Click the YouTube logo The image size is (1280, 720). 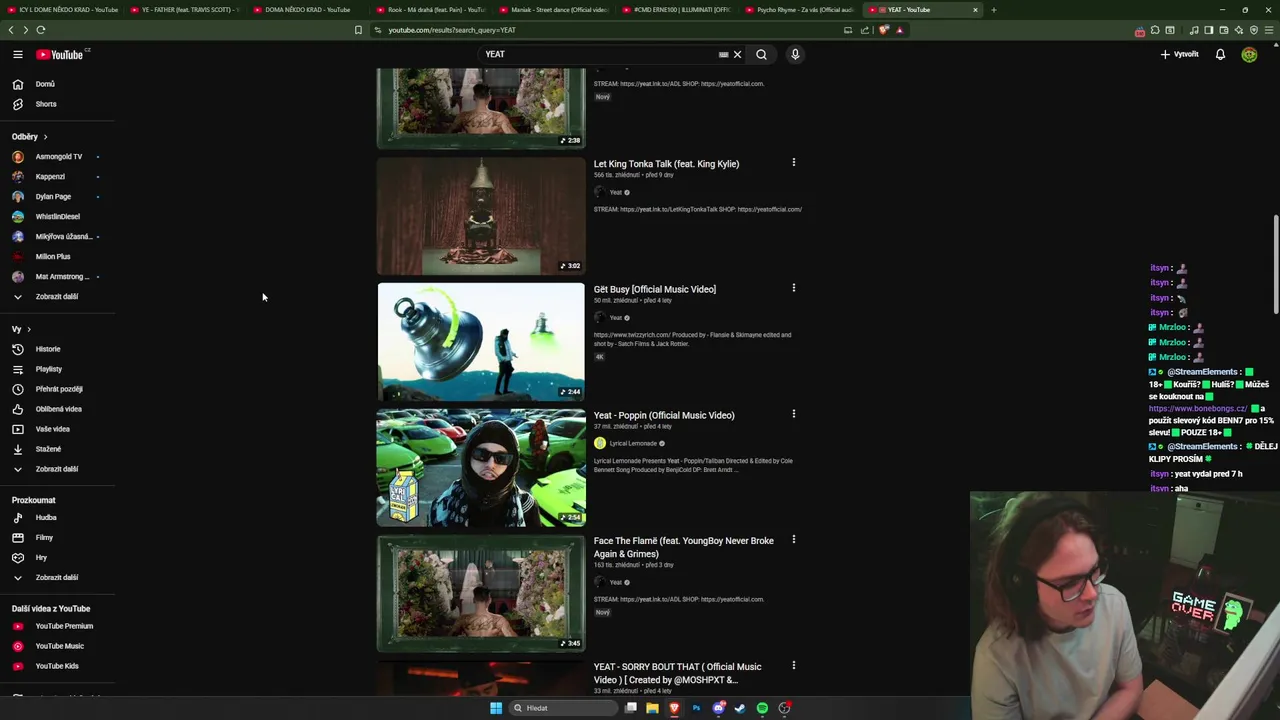(60, 54)
